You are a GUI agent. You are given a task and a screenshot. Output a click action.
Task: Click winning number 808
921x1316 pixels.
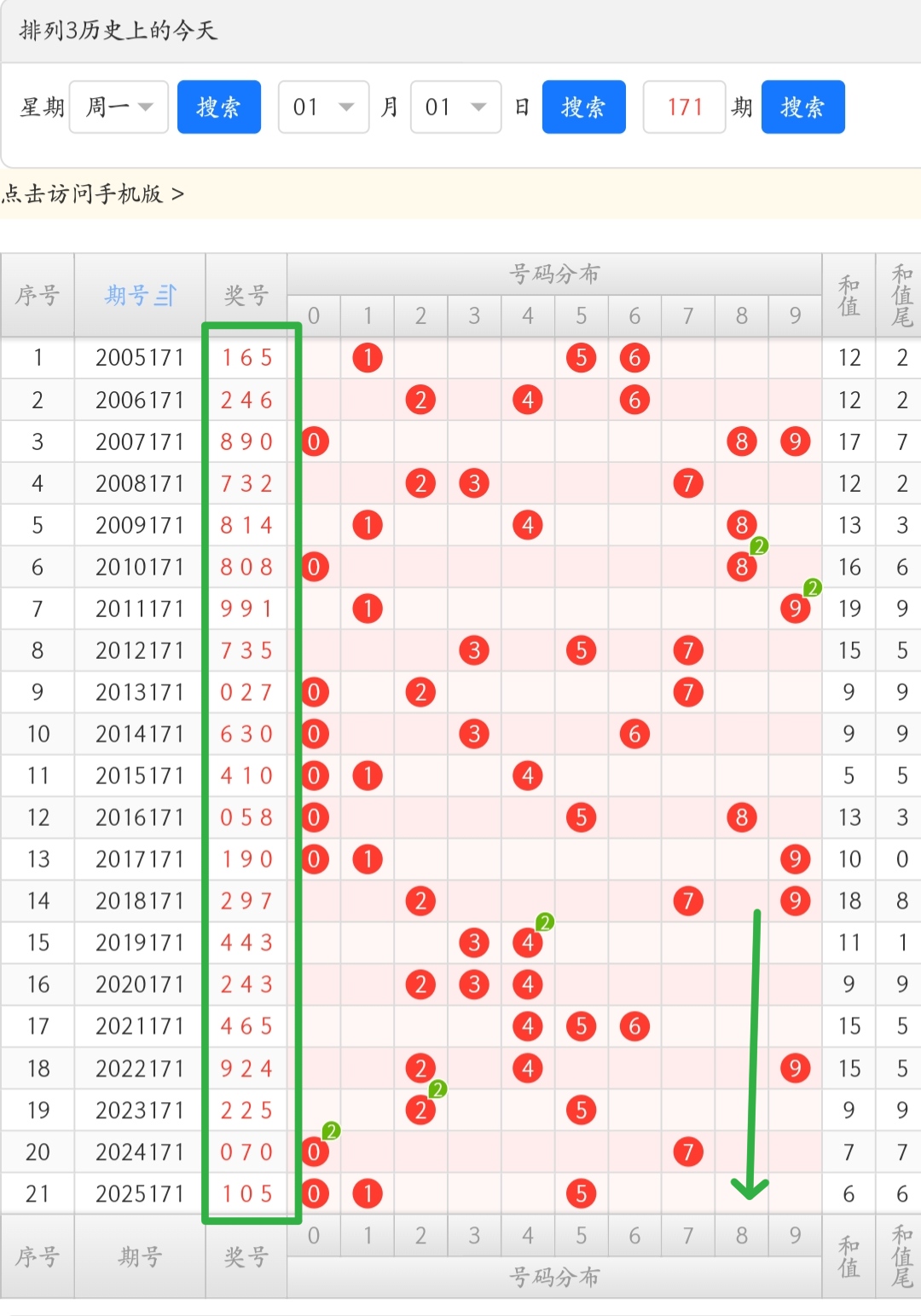[246, 567]
